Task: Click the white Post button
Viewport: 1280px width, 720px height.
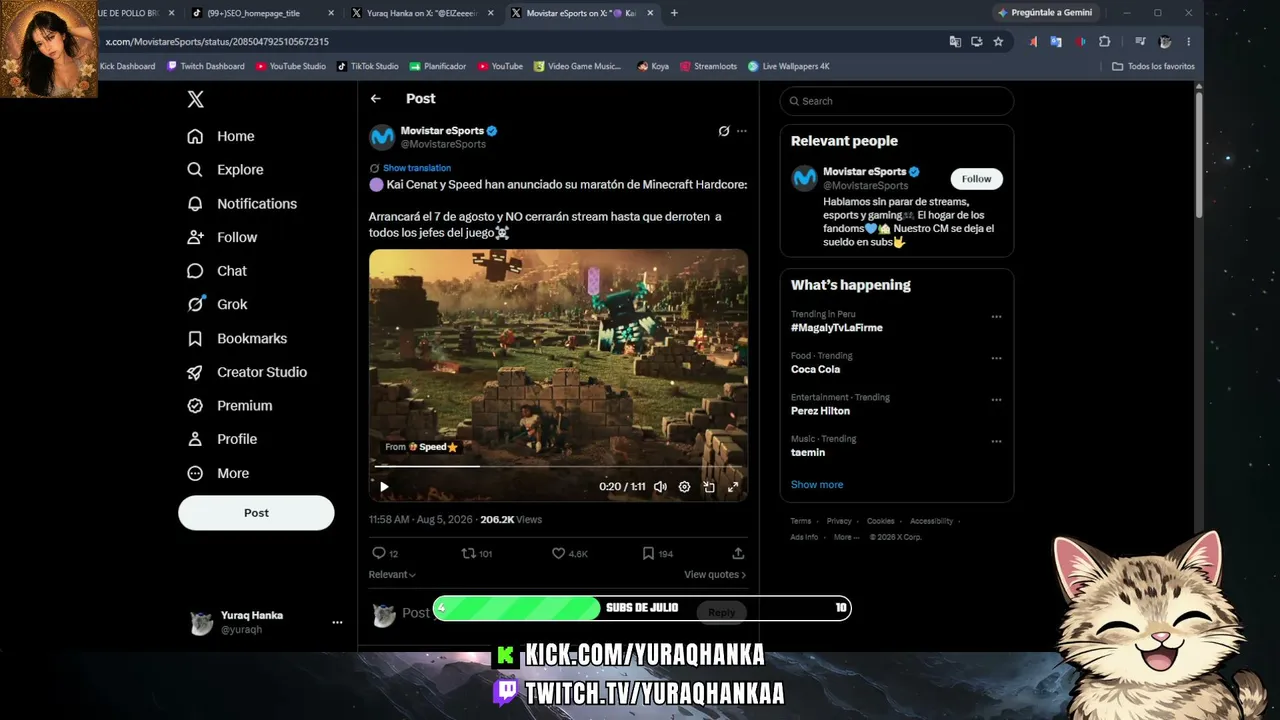Action: [256, 513]
